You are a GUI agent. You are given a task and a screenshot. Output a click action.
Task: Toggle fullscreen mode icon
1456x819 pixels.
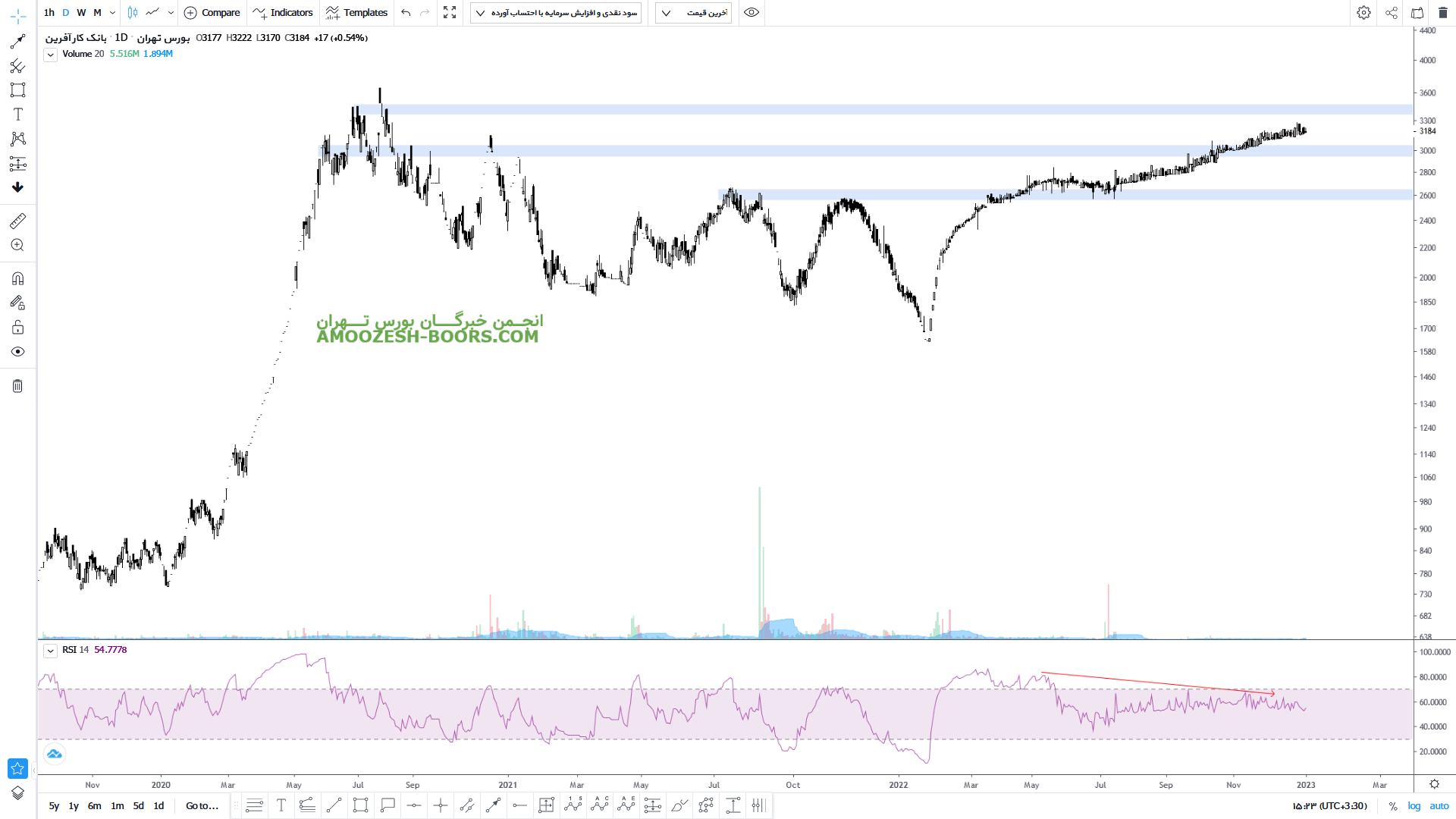tap(450, 13)
